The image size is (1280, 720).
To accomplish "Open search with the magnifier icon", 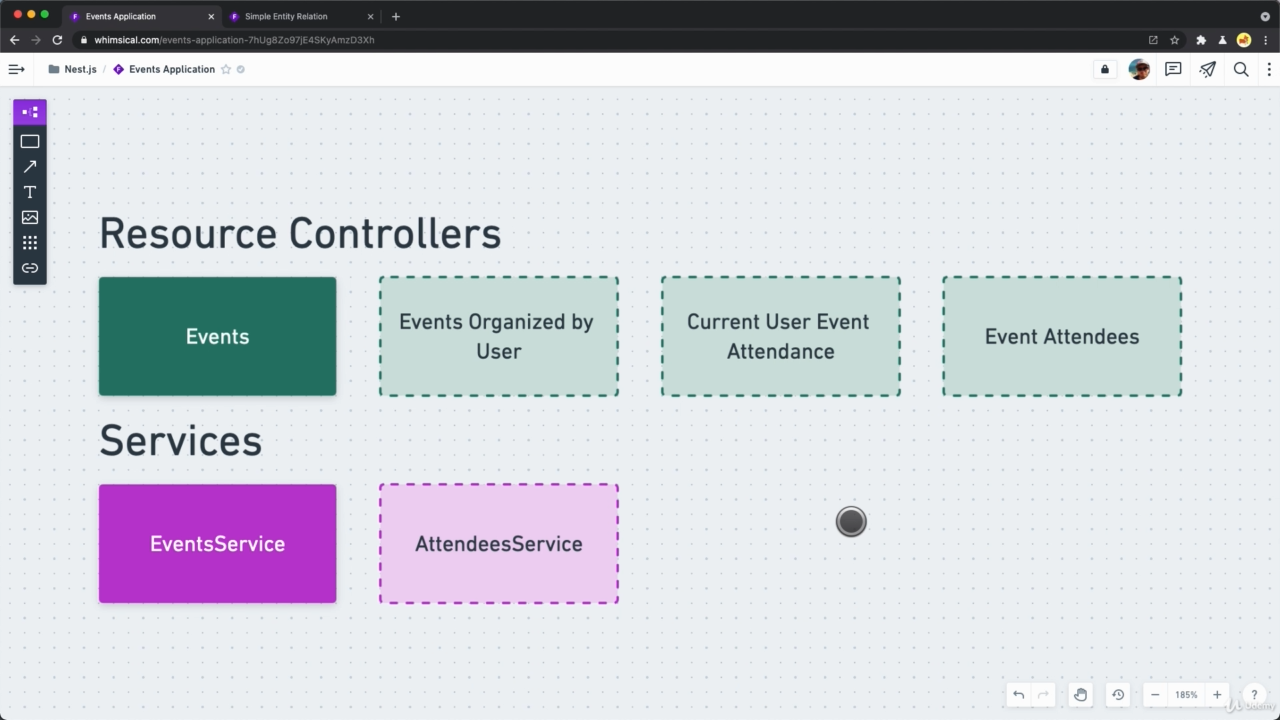I will pyautogui.click(x=1241, y=69).
